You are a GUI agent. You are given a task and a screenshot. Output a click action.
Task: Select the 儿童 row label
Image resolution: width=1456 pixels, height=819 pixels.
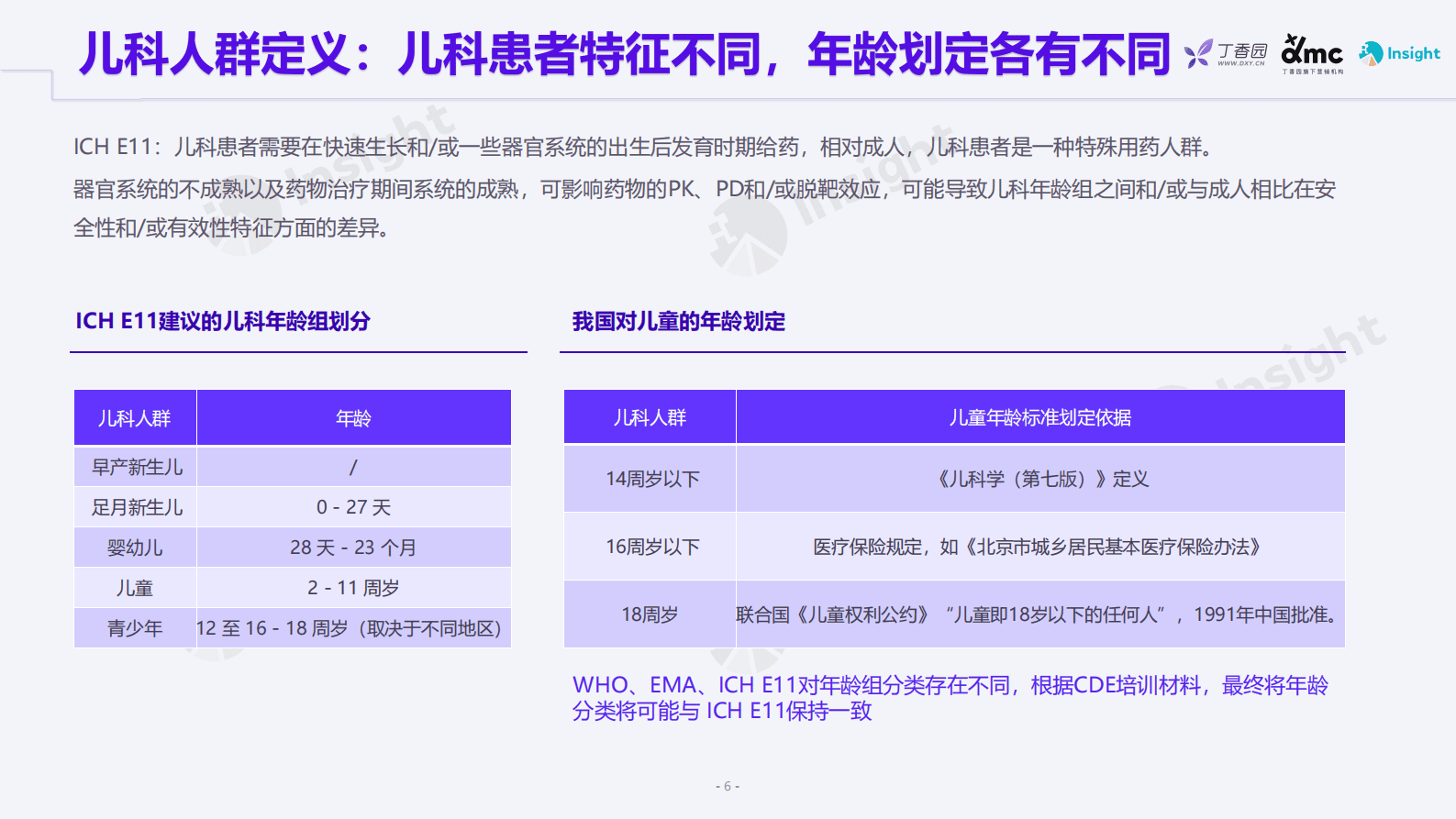(x=135, y=588)
